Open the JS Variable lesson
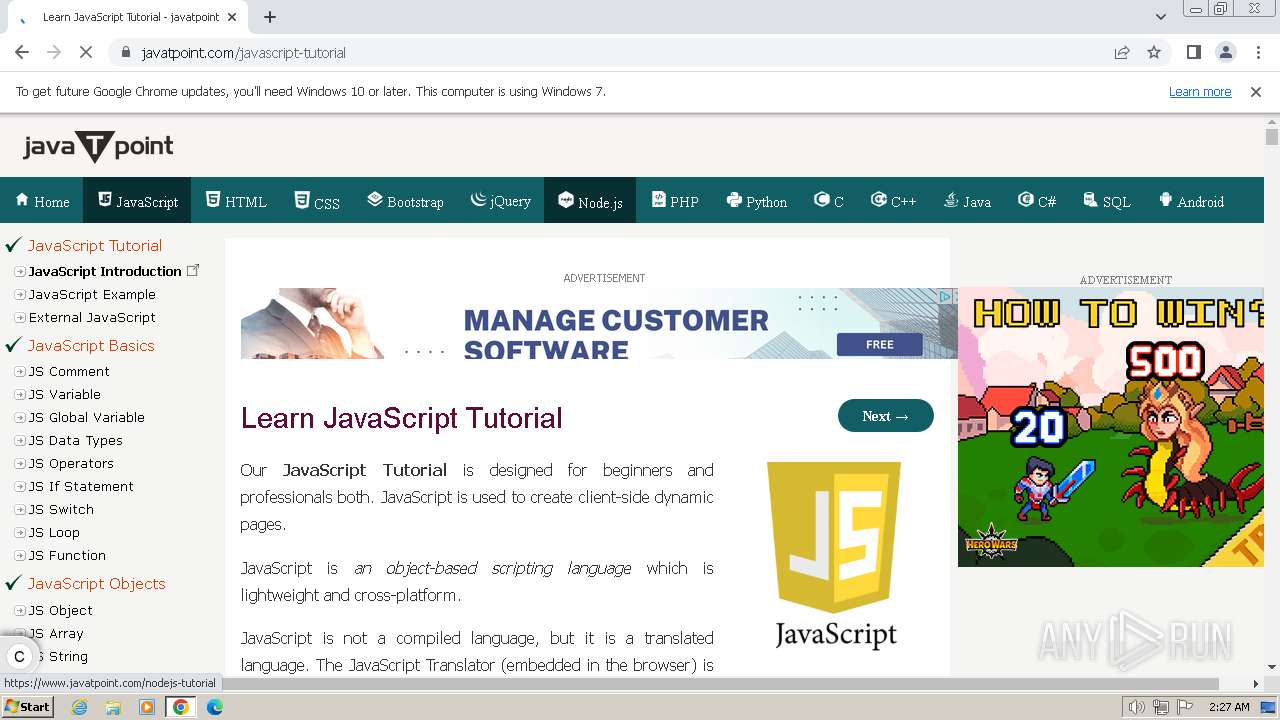 pos(65,394)
